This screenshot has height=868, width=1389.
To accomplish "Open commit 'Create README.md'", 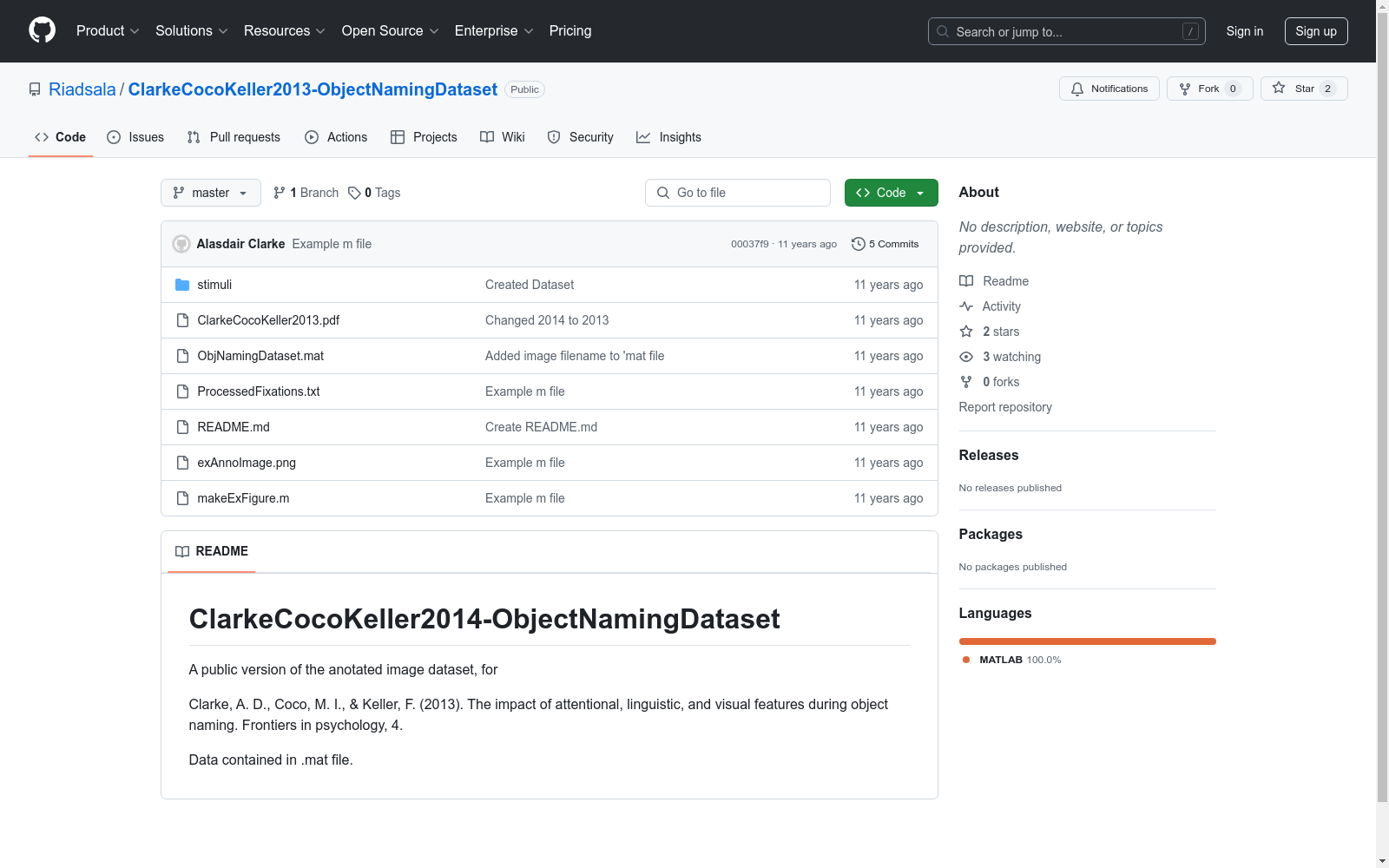I will point(542,427).
